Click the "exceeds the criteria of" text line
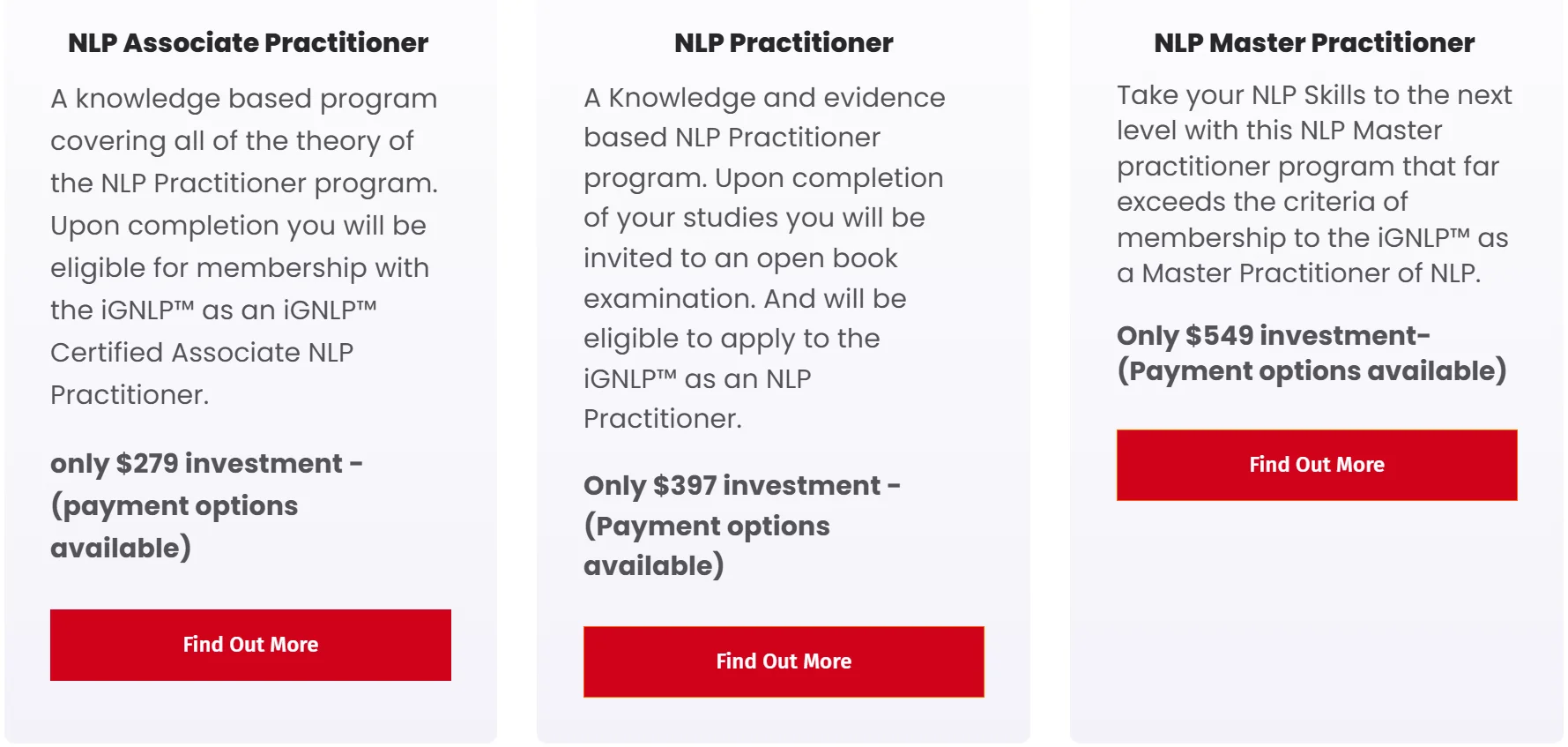 1262,202
